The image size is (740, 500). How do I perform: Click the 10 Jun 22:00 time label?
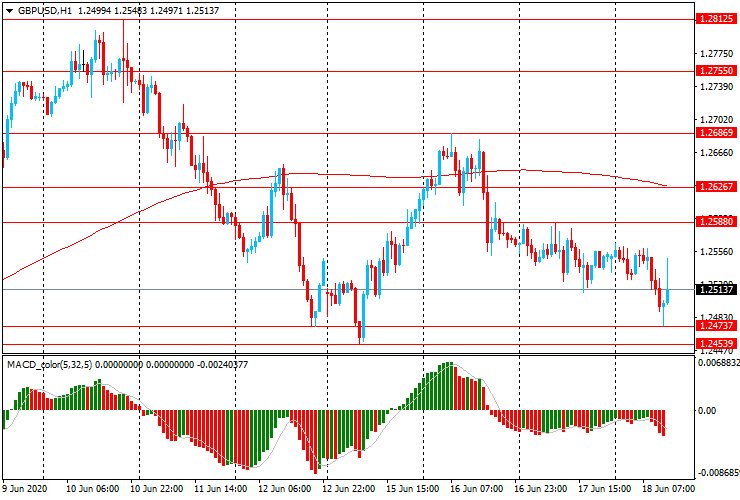[x=157, y=489]
